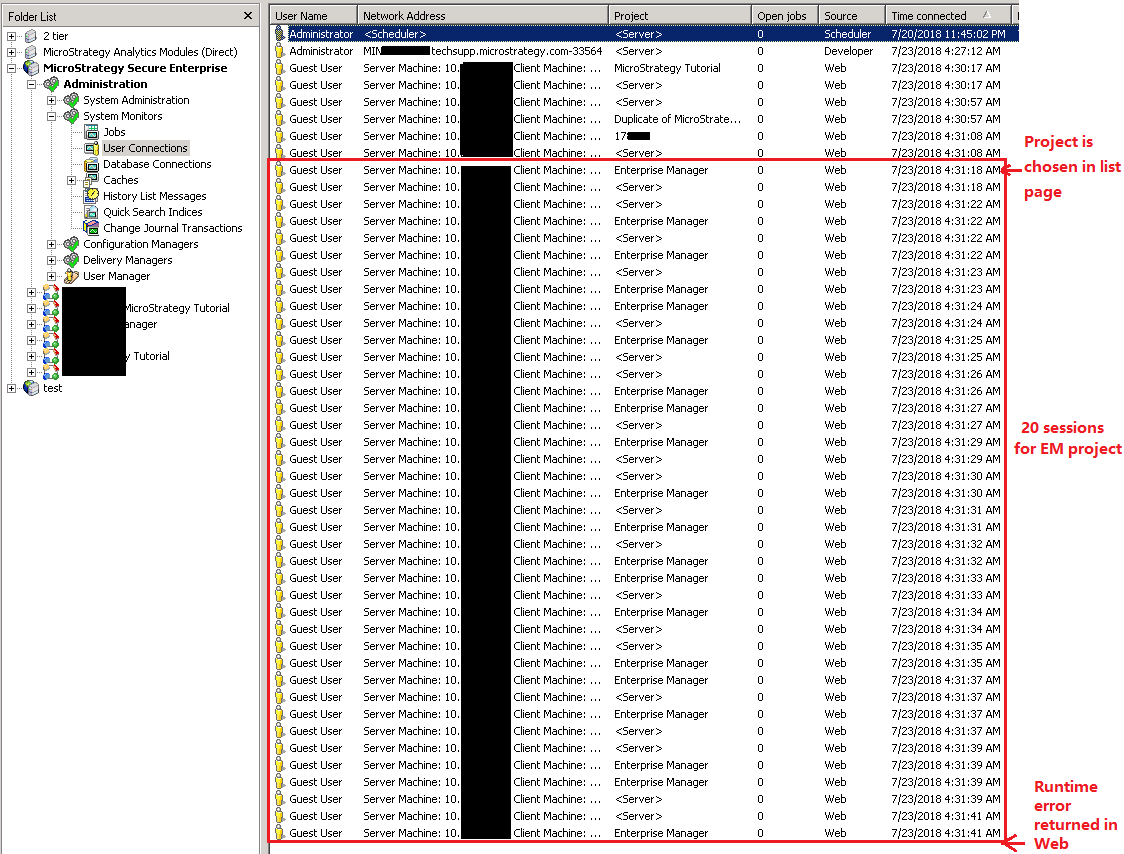
Task: Open the History List Messages monitor icon
Action: pos(91,196)
